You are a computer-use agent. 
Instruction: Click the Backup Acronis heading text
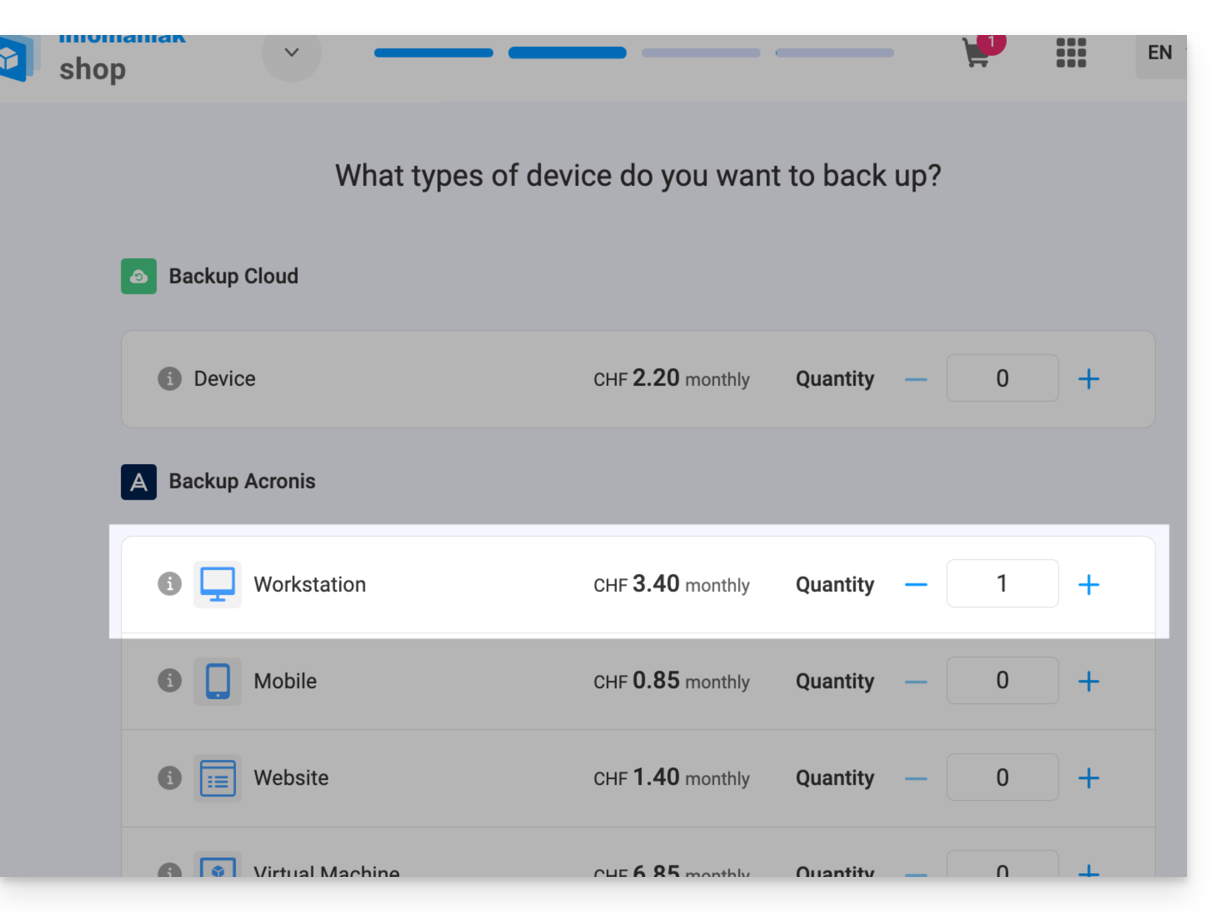pos(242,481)
